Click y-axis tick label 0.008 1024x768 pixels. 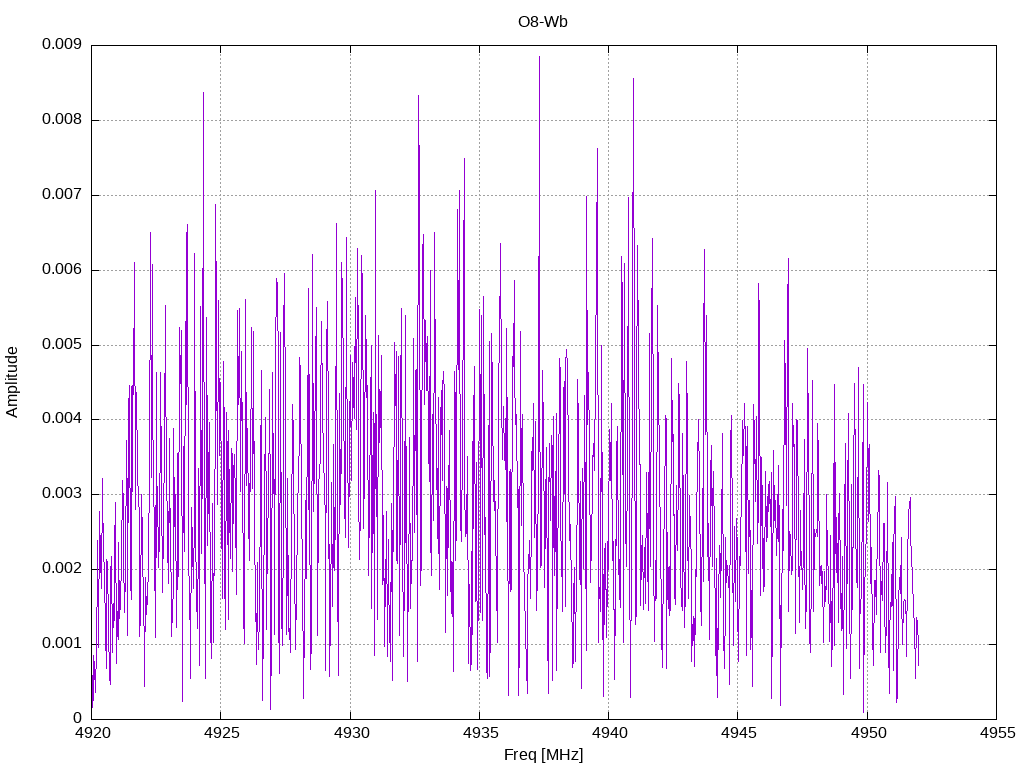pyautogui.click(x=62, y=120)
